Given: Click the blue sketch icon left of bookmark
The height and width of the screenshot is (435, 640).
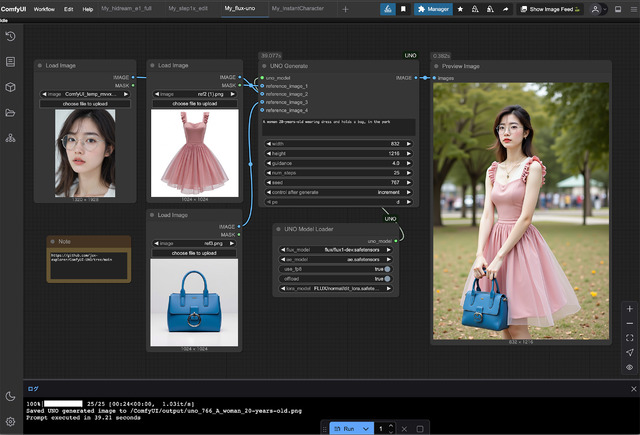Looking at the screenshot, I should point(388,9).
